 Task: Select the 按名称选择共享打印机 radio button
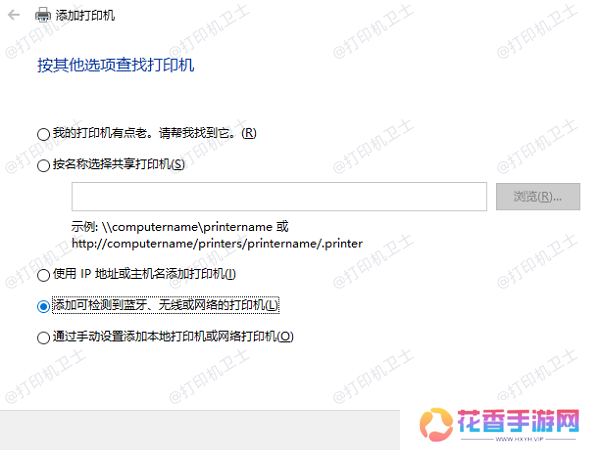coord(44,165)
